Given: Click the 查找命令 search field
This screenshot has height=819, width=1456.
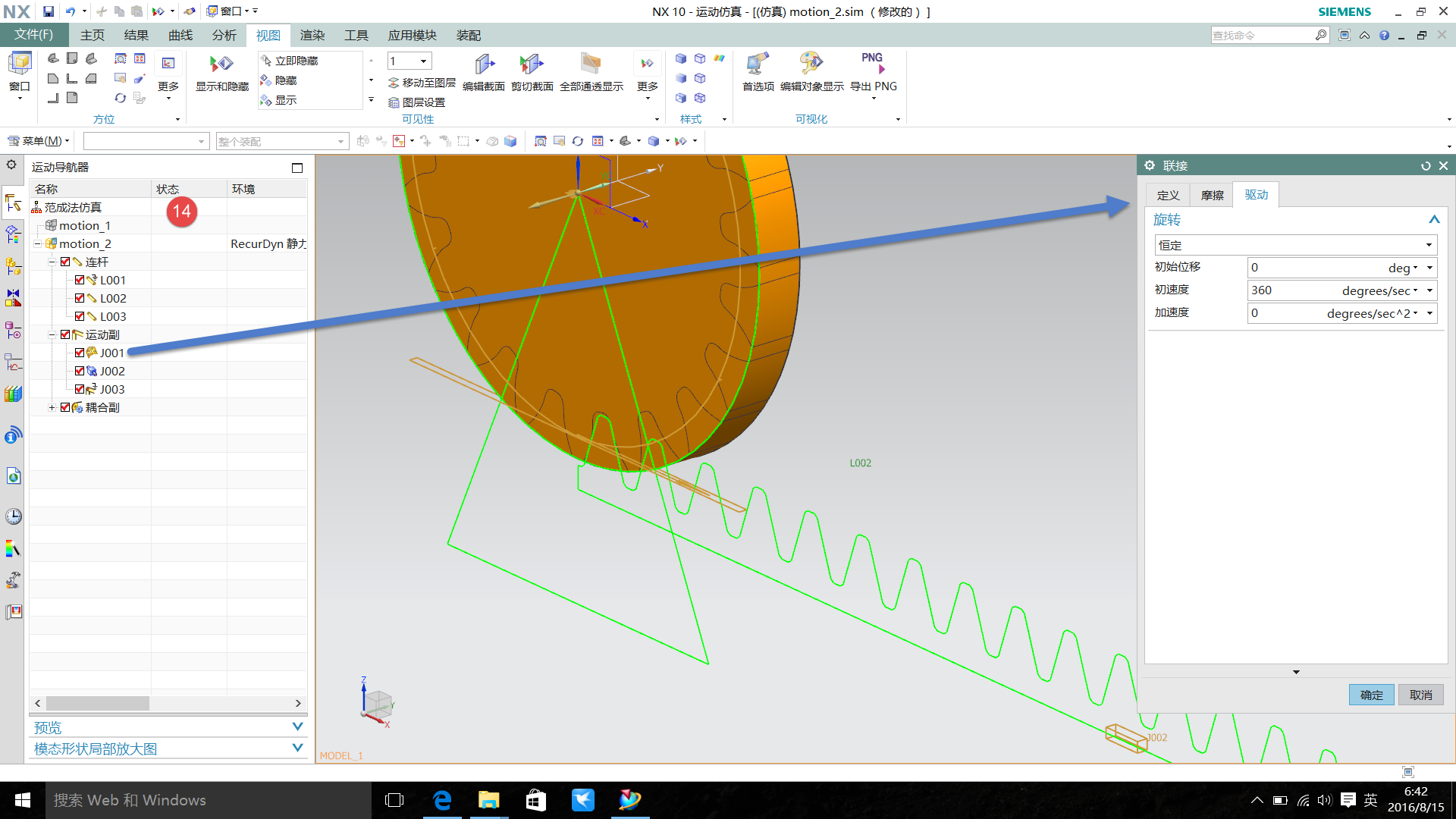Looking at the screenshot, I should tap(1262, 35).
